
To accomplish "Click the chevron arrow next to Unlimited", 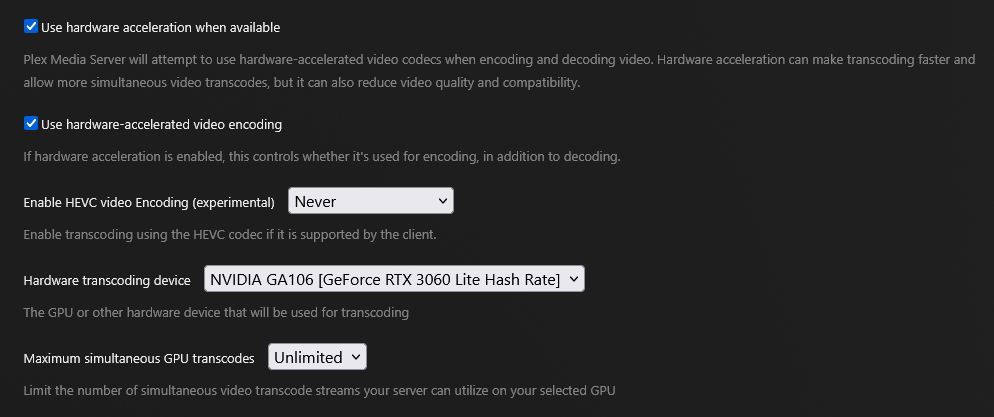I will (356, 357).
